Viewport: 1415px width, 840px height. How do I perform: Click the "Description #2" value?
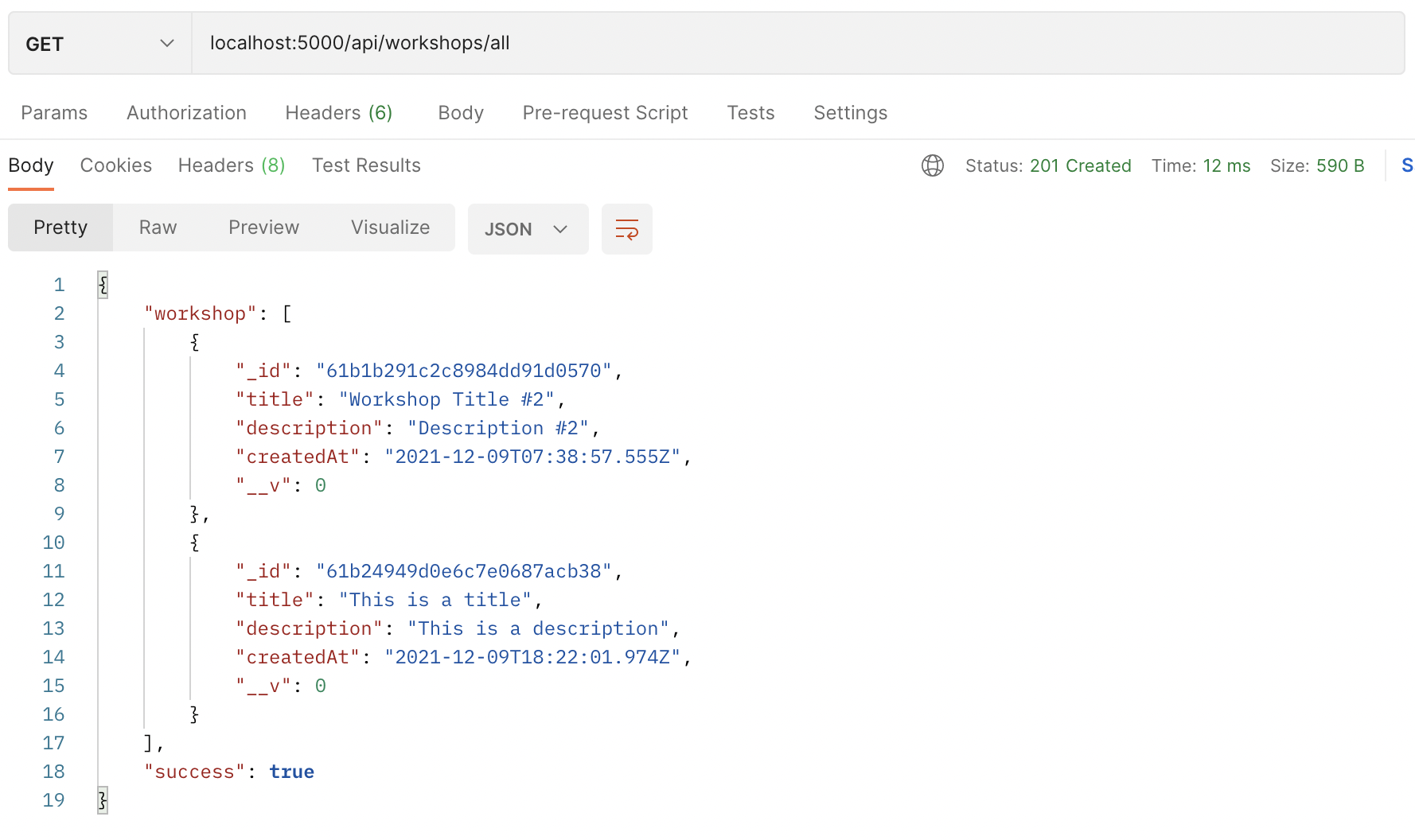click(x=498, y=428)
